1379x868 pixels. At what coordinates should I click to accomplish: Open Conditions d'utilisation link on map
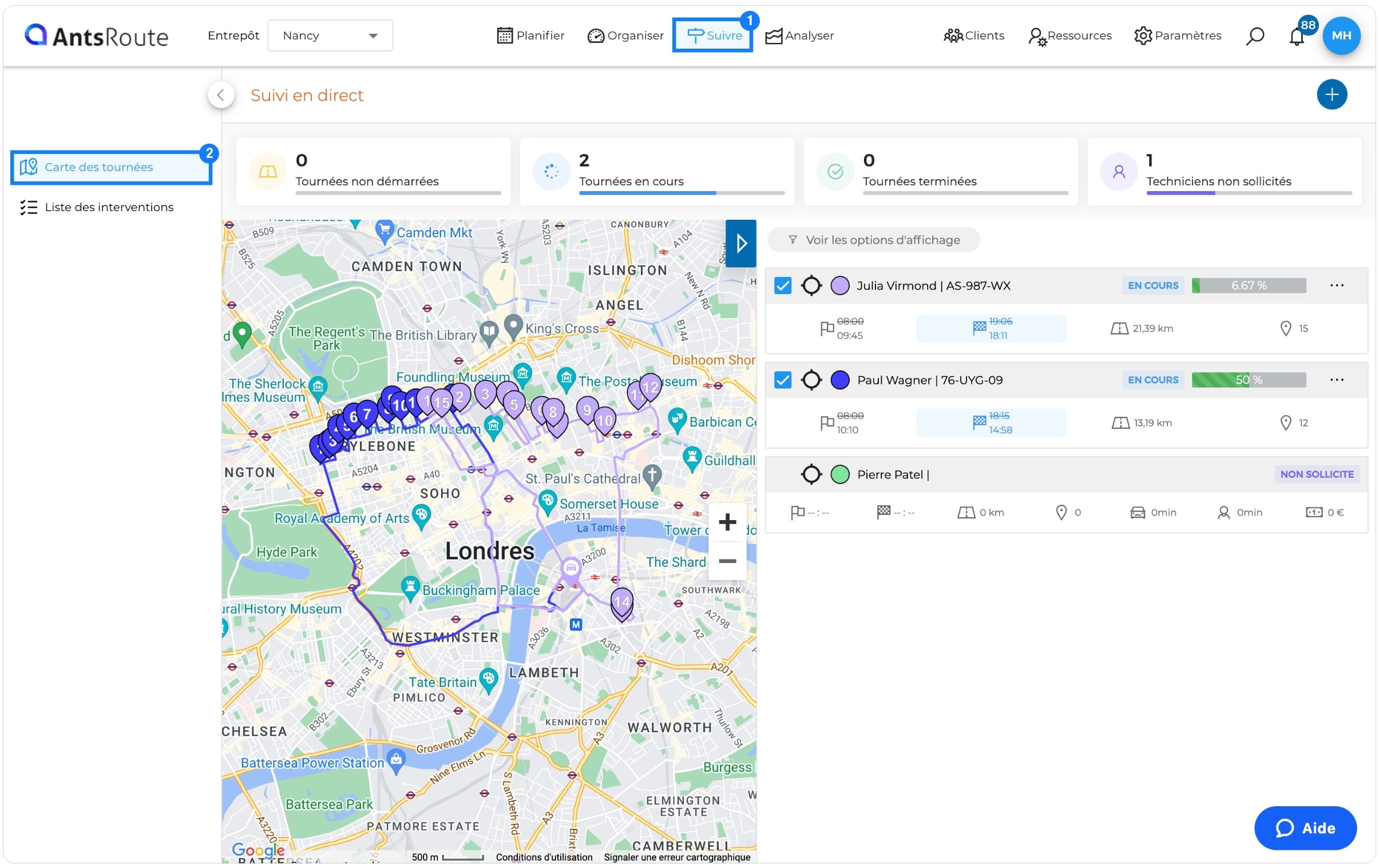[544, 857]
